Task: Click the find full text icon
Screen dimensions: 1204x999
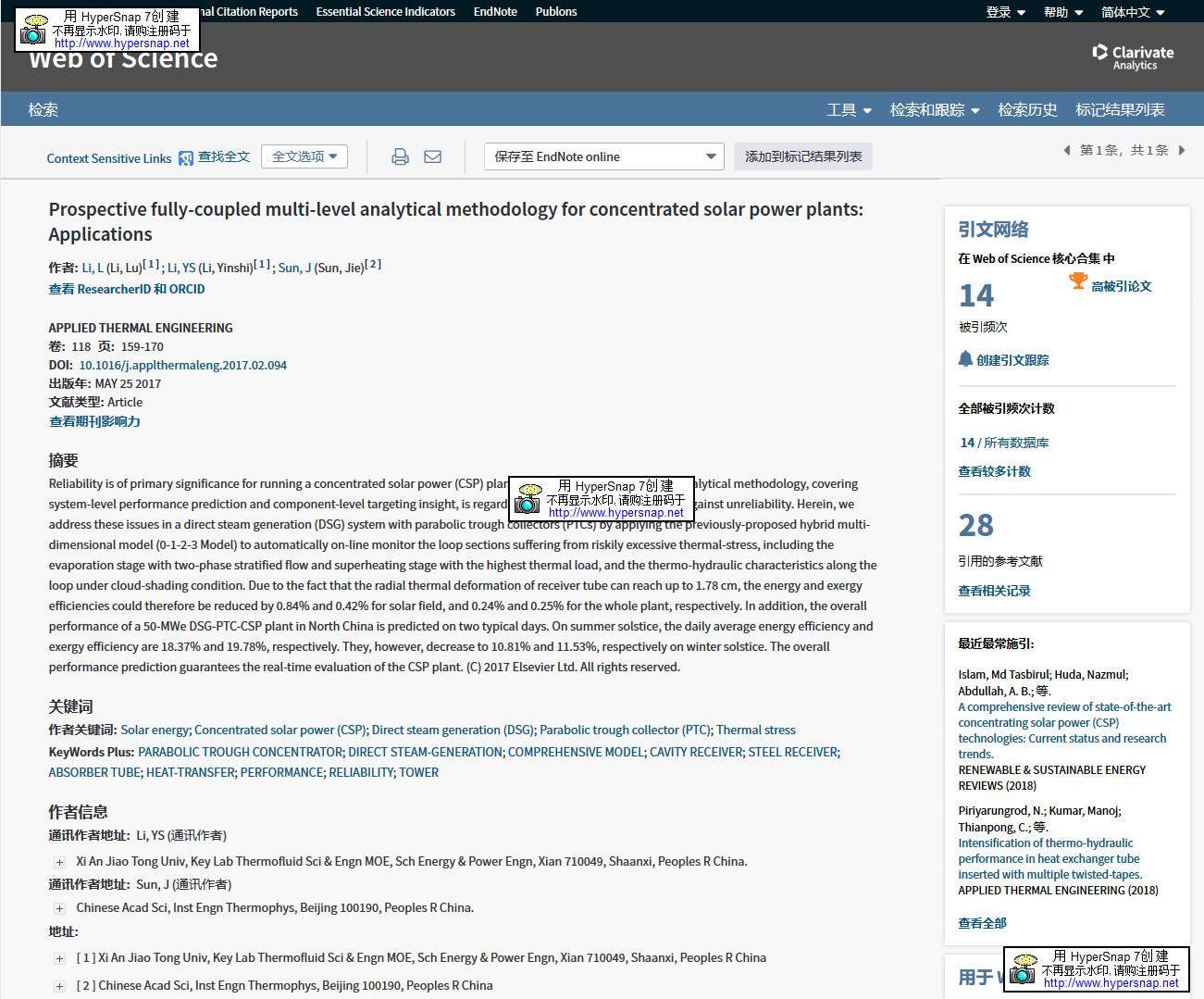Action: [x=186, y=158]
